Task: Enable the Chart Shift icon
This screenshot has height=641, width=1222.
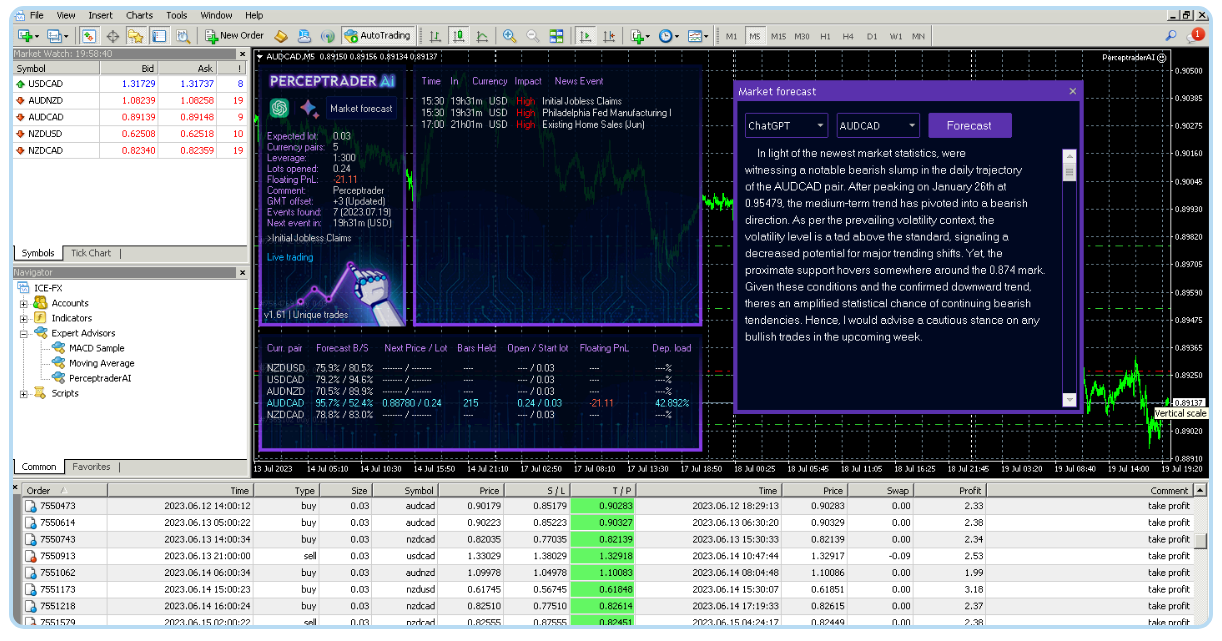Action: (608, 36)
